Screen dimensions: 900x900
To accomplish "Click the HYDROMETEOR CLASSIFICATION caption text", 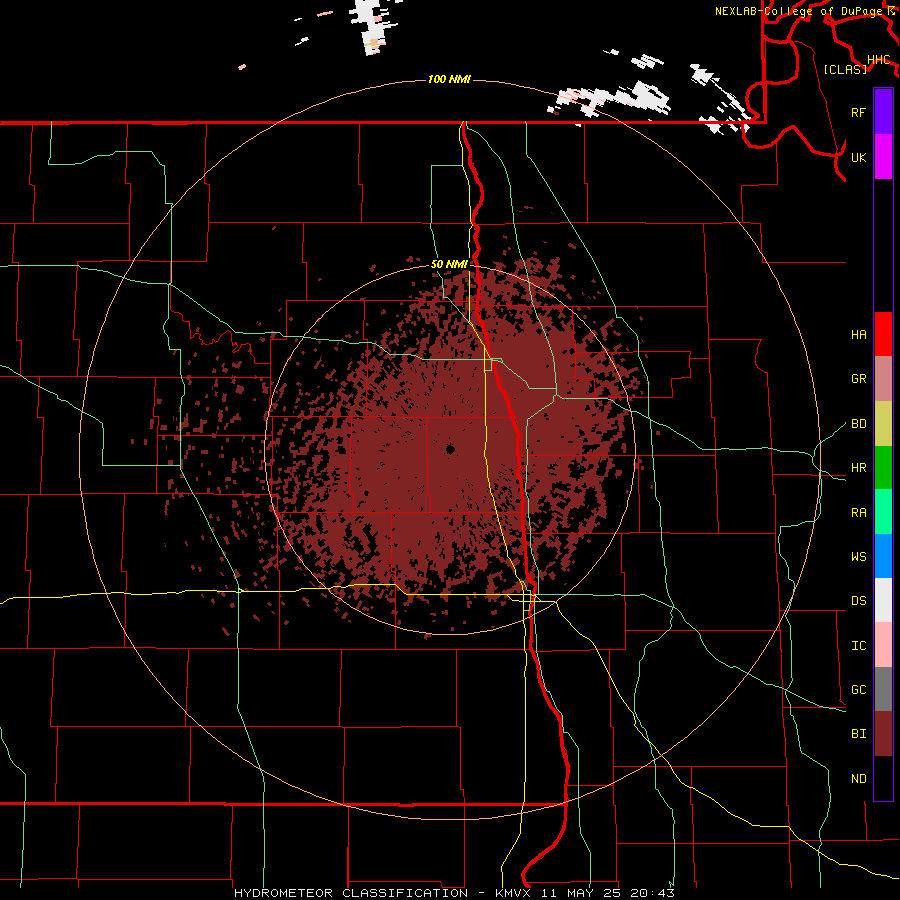I will coord(351,893).
